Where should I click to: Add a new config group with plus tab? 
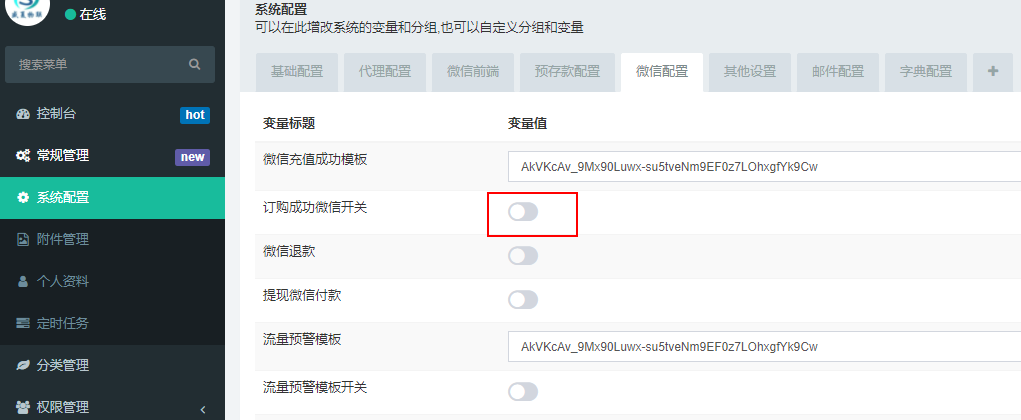click(x=992, y=72)
